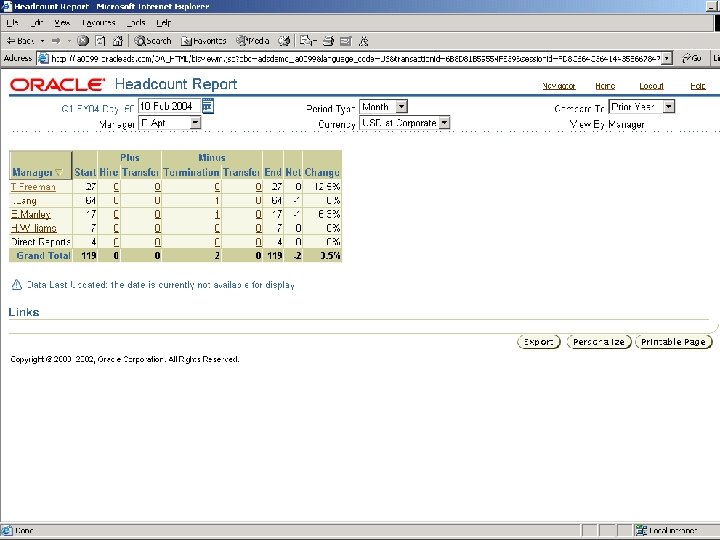This screenshot has width=720, height=540.
Task: Click the Internet Explorer title bar icon
Action: tap(6, 6)
